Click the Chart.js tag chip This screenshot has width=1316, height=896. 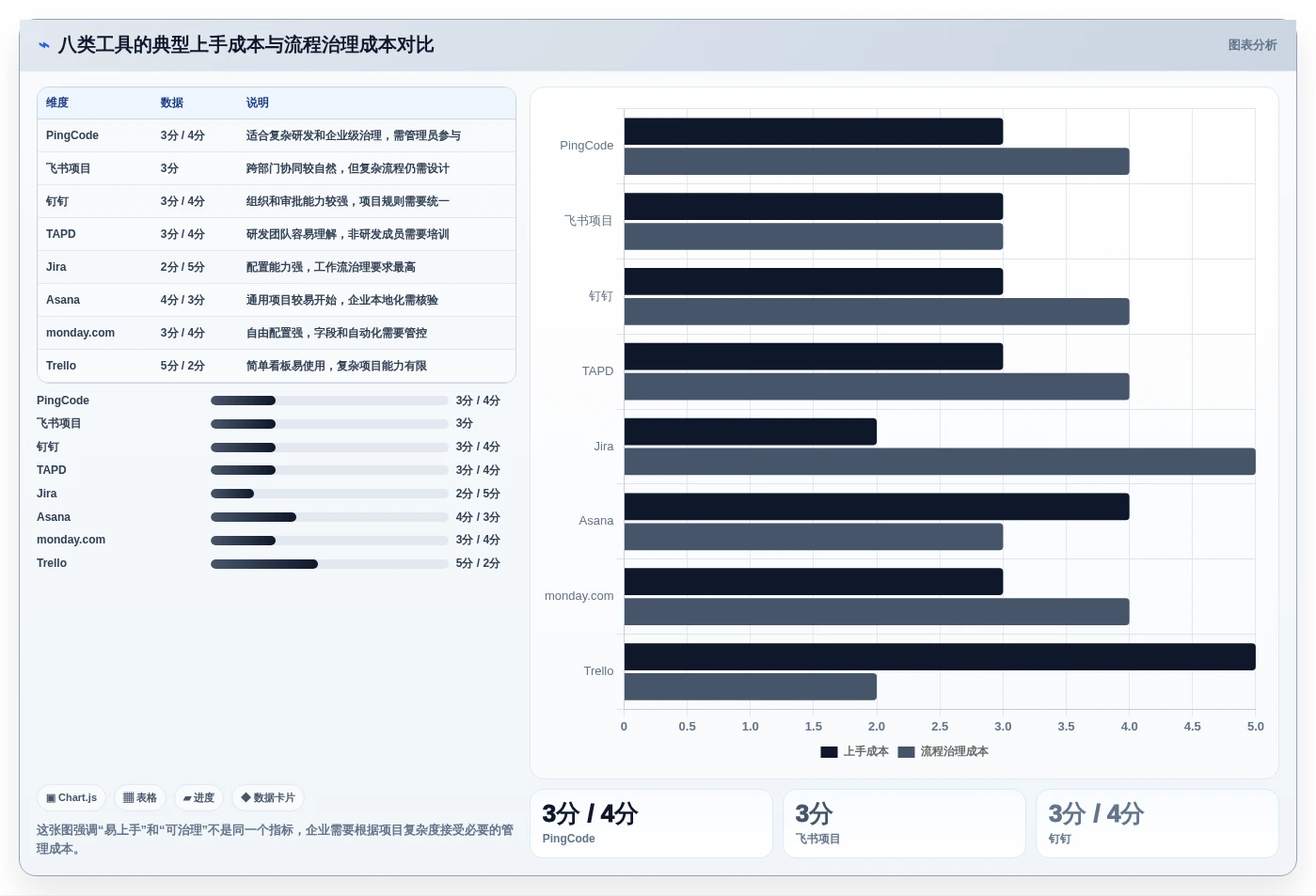[x=71, y=797]
